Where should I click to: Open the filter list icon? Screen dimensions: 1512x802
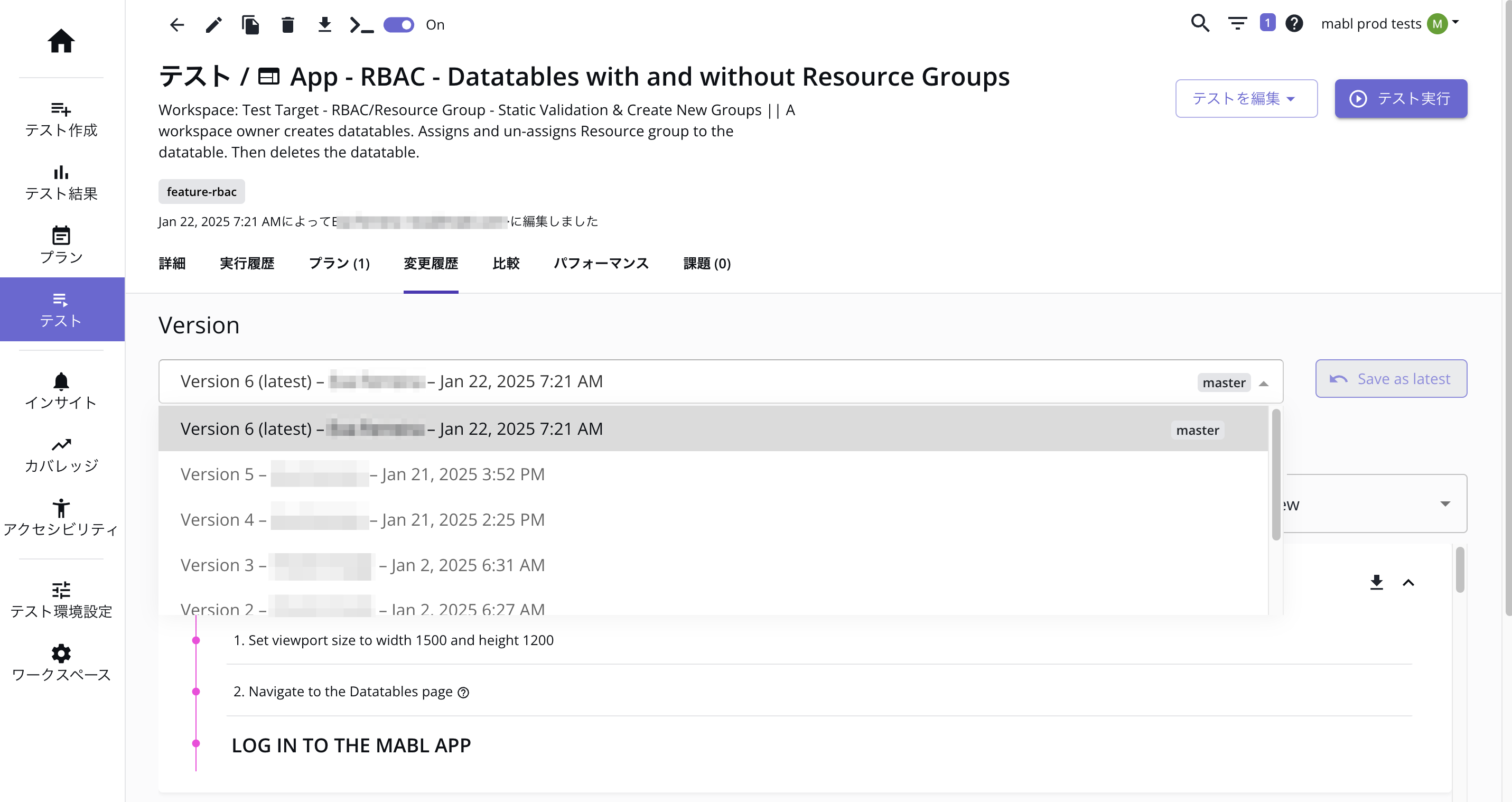coord(1237,23)
